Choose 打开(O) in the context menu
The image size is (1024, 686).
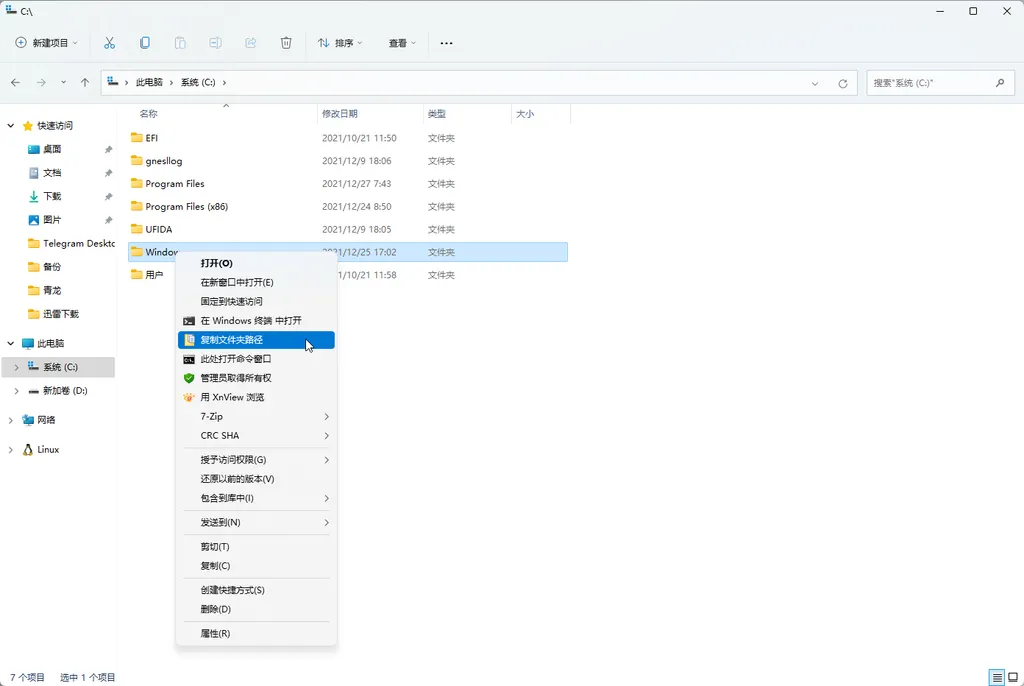tap(256, 263)
